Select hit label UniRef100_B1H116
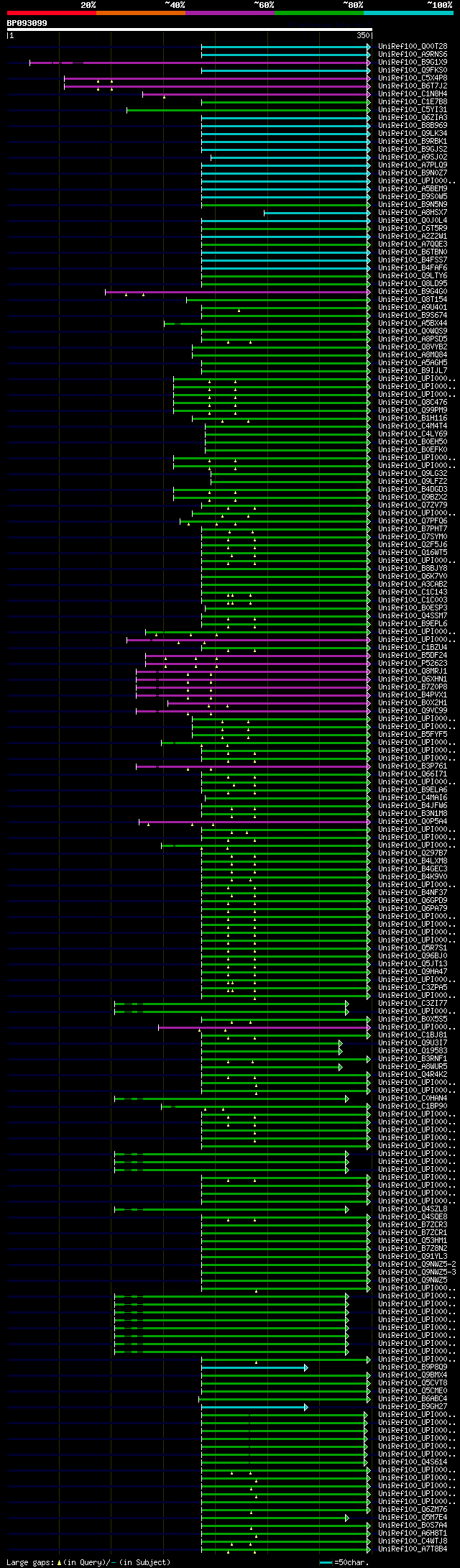This screenshot has width=460, height=1568. [x=413, y=418]
